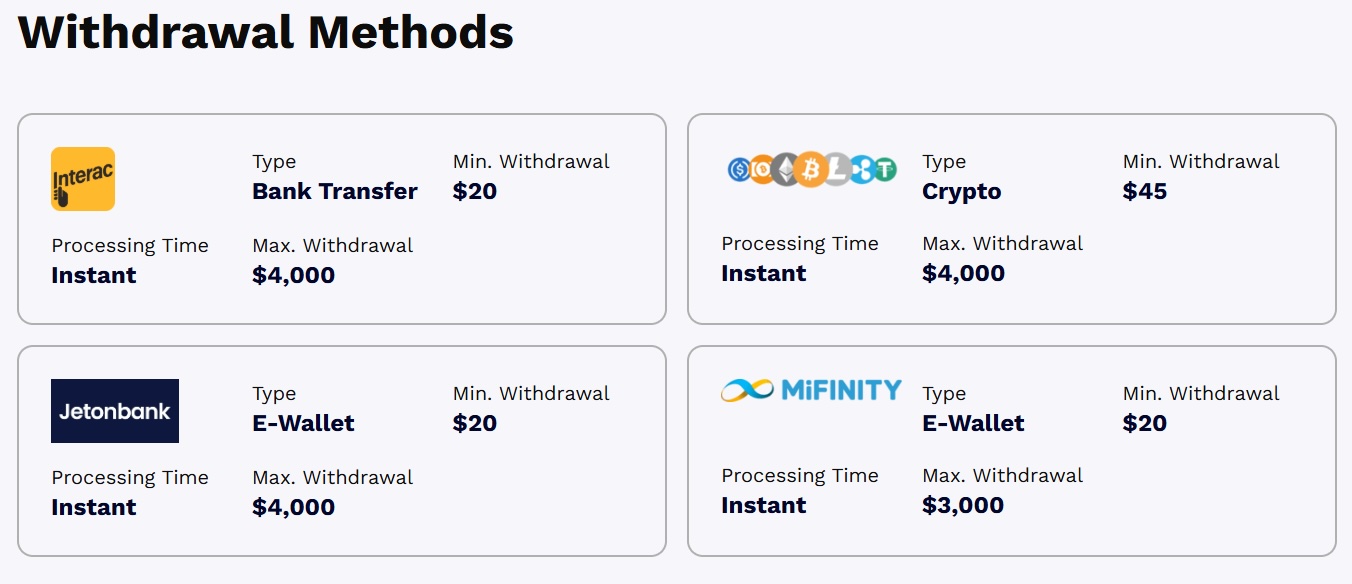This screenshot has width=1352, height=584.
Task: Select the green Tether coin icon
Action: (x=886, y=169)
